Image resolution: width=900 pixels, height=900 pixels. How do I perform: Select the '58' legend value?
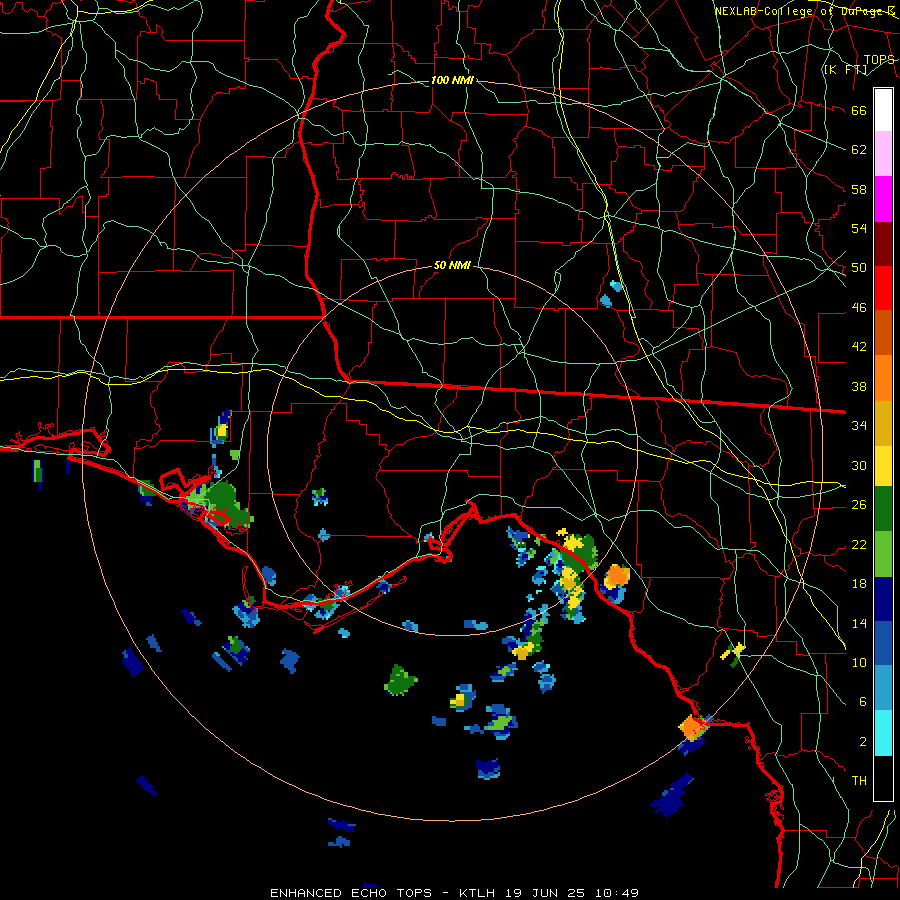coord(859,189)
